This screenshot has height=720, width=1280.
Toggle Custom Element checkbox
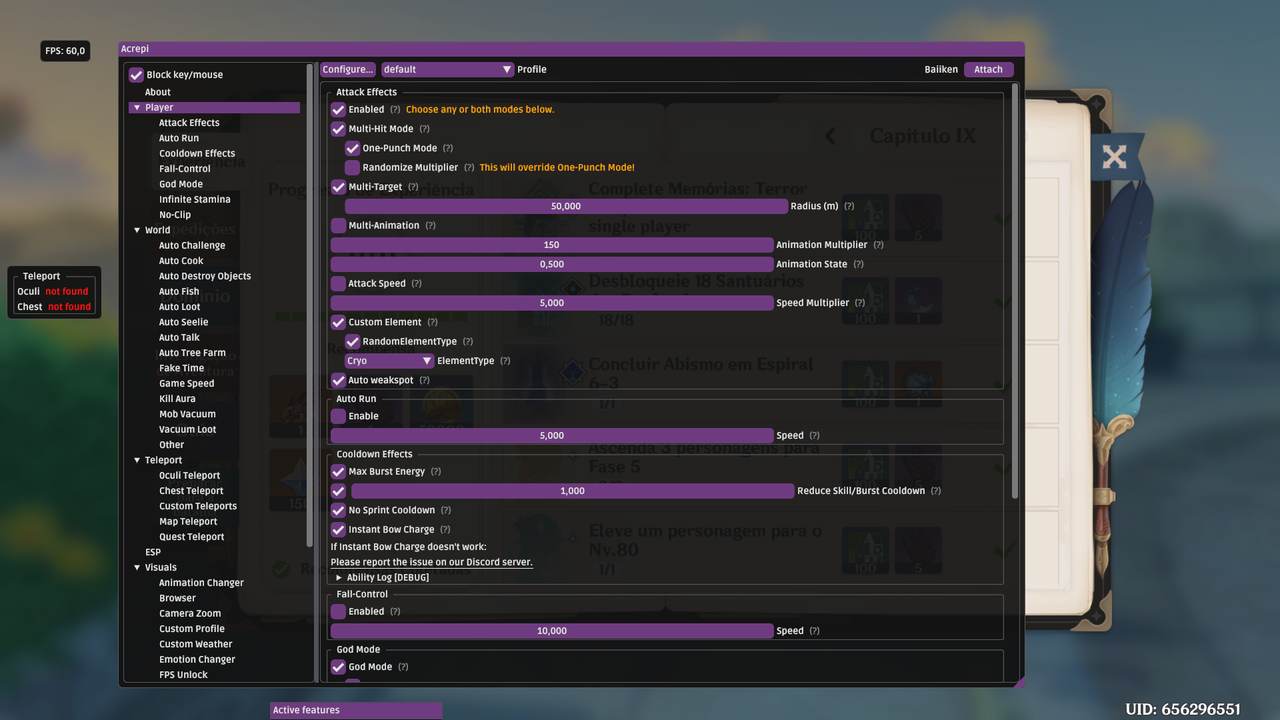338,322
